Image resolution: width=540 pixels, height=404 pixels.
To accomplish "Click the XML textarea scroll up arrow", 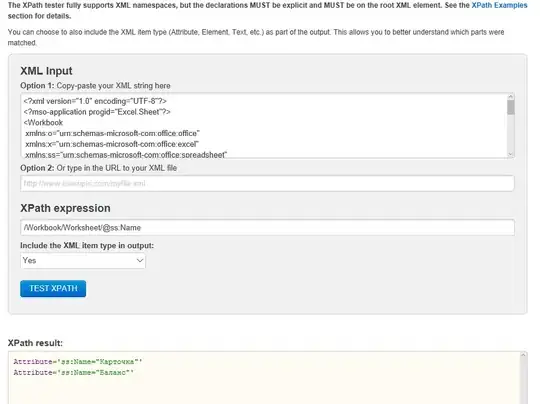I will tap(511, 97).
